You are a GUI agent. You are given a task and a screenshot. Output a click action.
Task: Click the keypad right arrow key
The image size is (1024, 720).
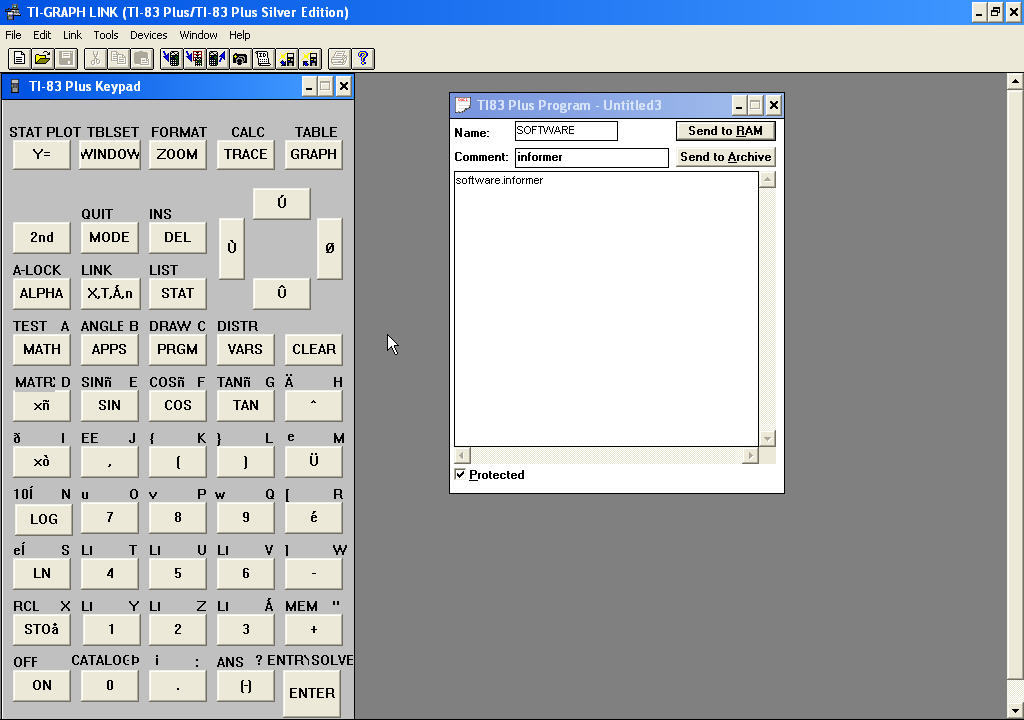pos(330,248)
